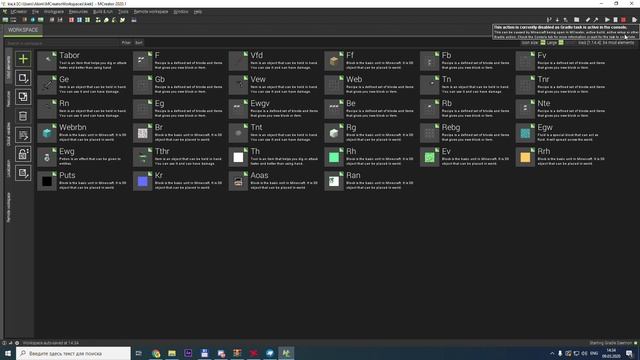Click the Windows Start button

[8, 353]
